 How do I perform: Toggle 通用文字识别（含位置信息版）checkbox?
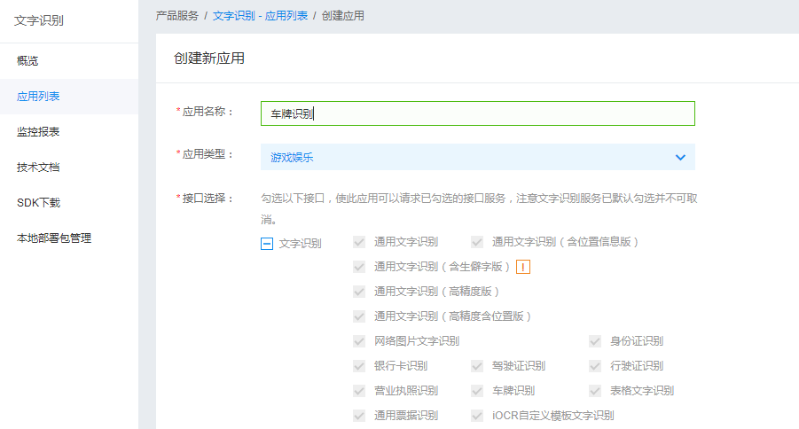[477, 242]
